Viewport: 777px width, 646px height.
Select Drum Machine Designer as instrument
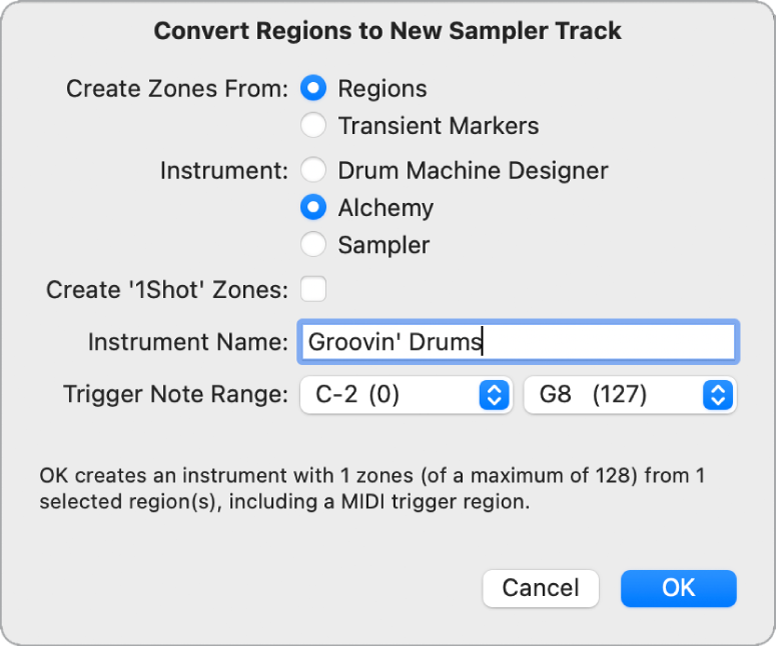click(314, 170)
